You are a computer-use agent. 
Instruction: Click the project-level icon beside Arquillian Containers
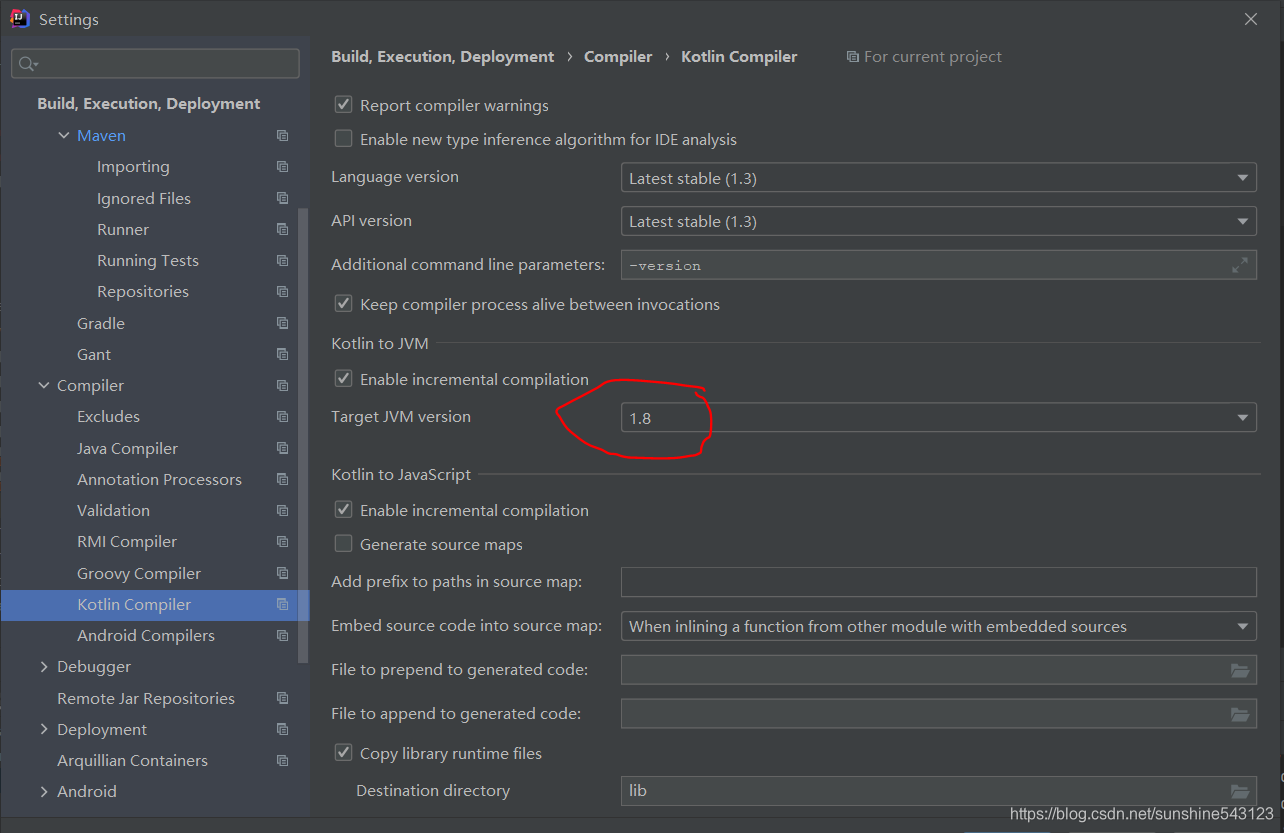click(x=283, y=761)
